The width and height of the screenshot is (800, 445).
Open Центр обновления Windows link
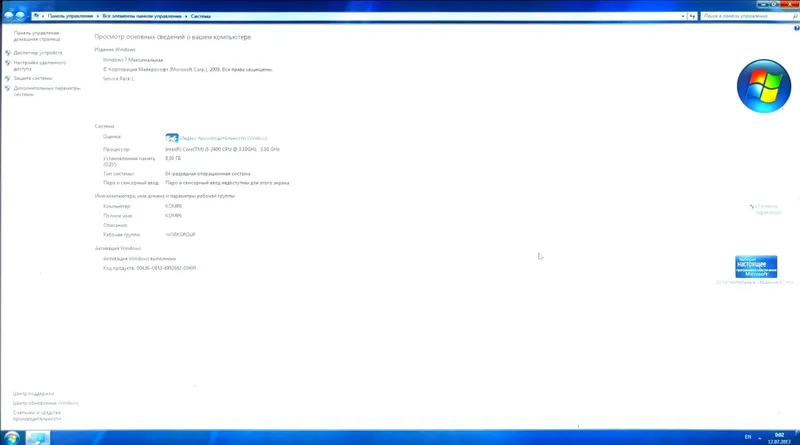tap(45, 403)
